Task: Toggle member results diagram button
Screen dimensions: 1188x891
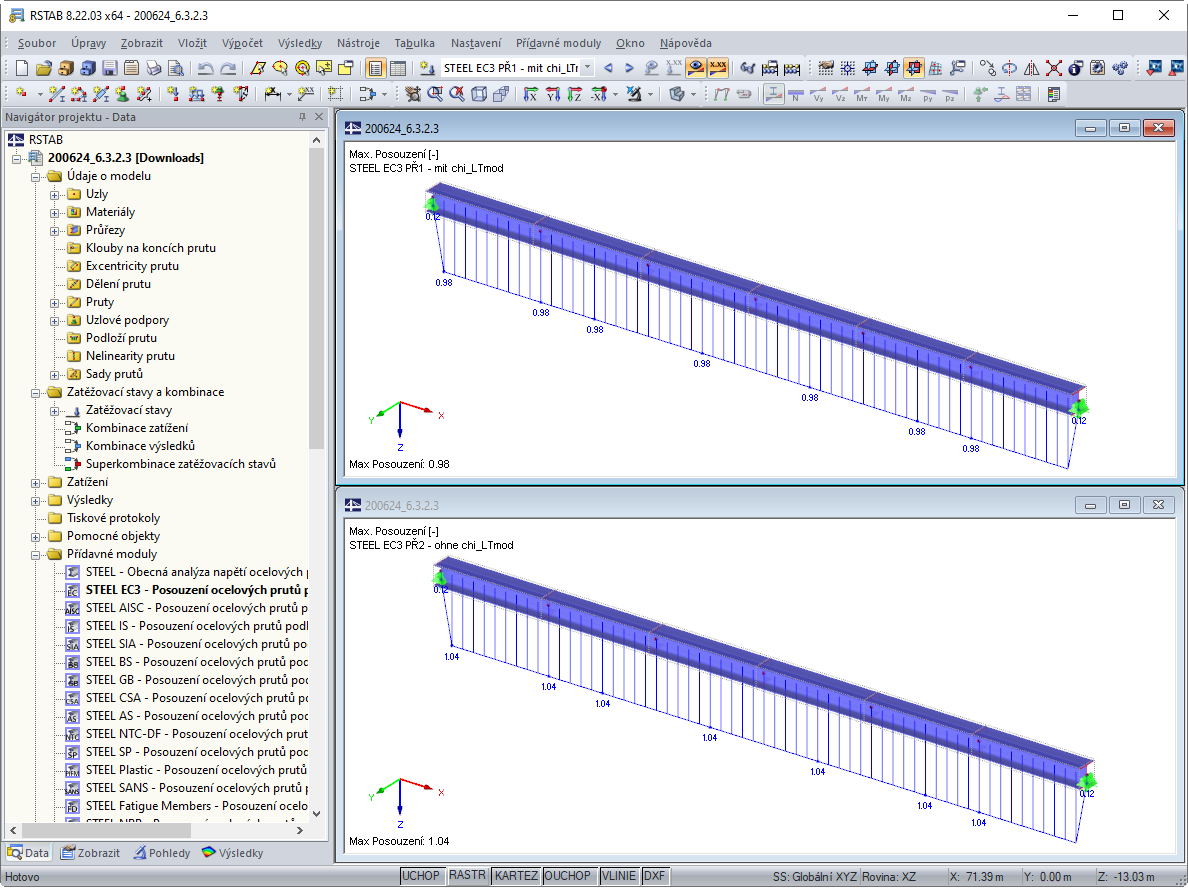Action: [774, 94]
